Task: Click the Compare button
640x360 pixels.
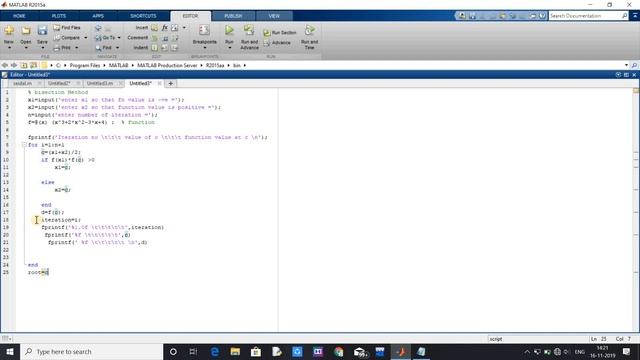Action: pyautogui.click(x=67, y=38)
